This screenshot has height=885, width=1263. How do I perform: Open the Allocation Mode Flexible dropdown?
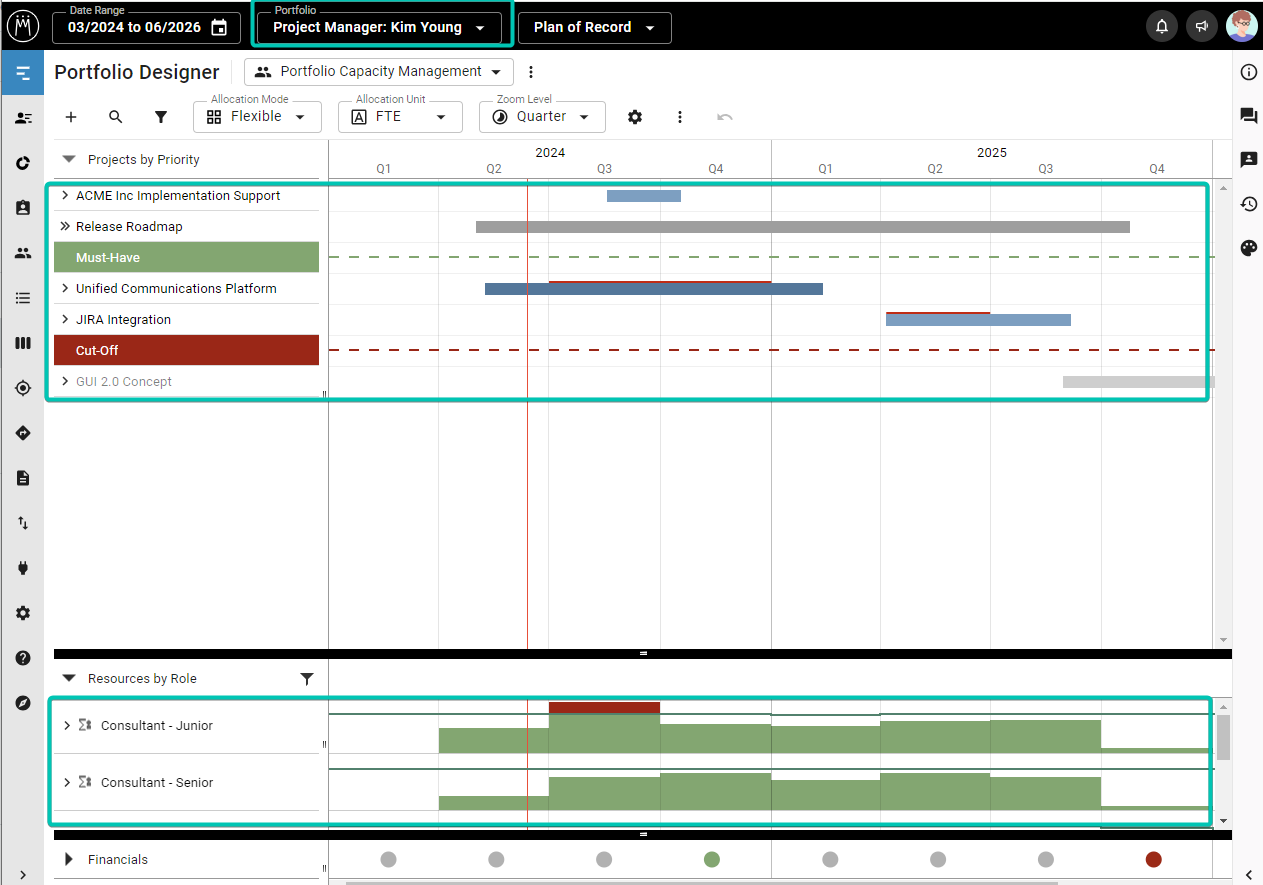(x=257, y=117)
